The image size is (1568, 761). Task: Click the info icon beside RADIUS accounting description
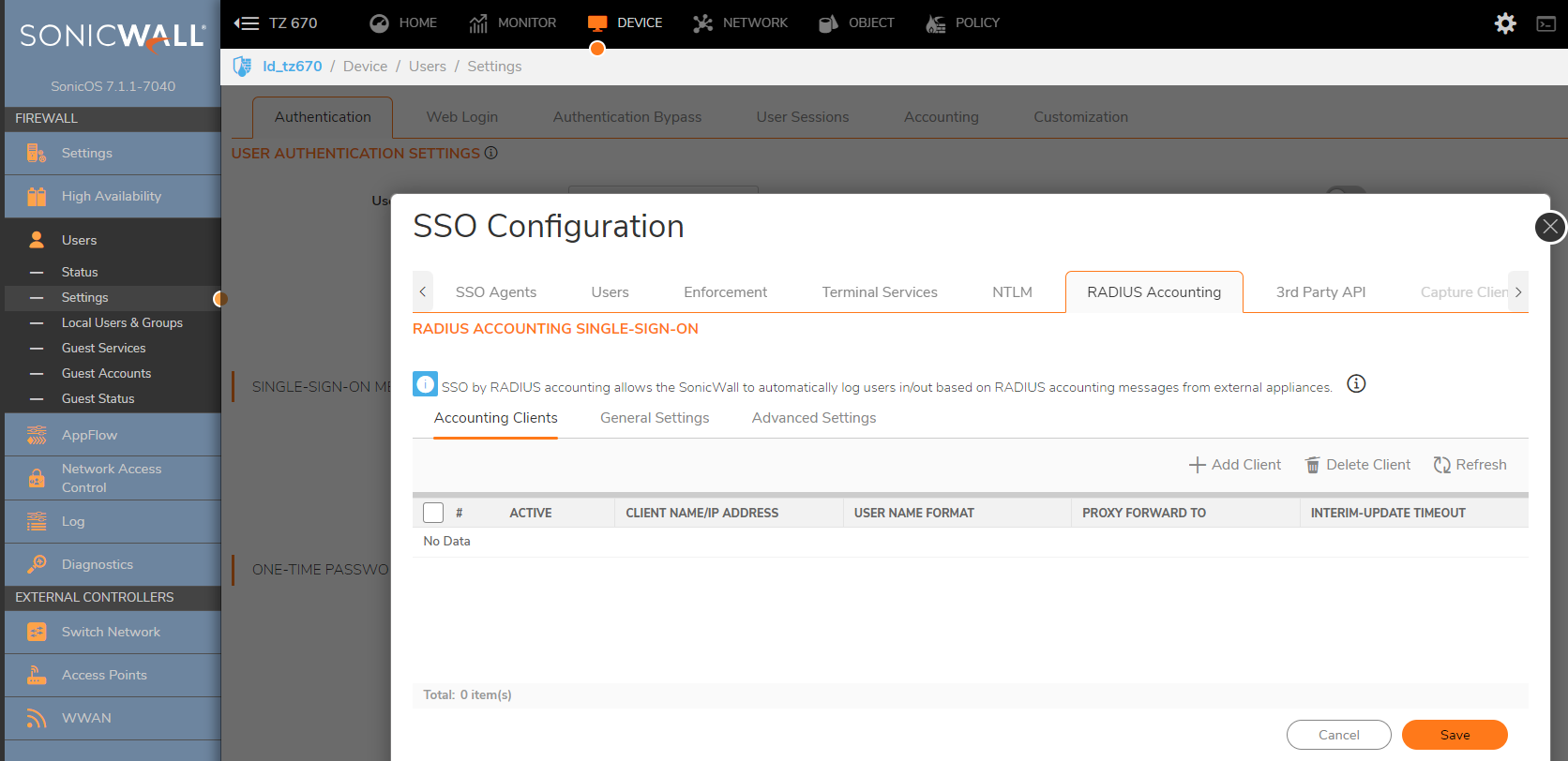pyautogui.click(x=1356, y=383)
